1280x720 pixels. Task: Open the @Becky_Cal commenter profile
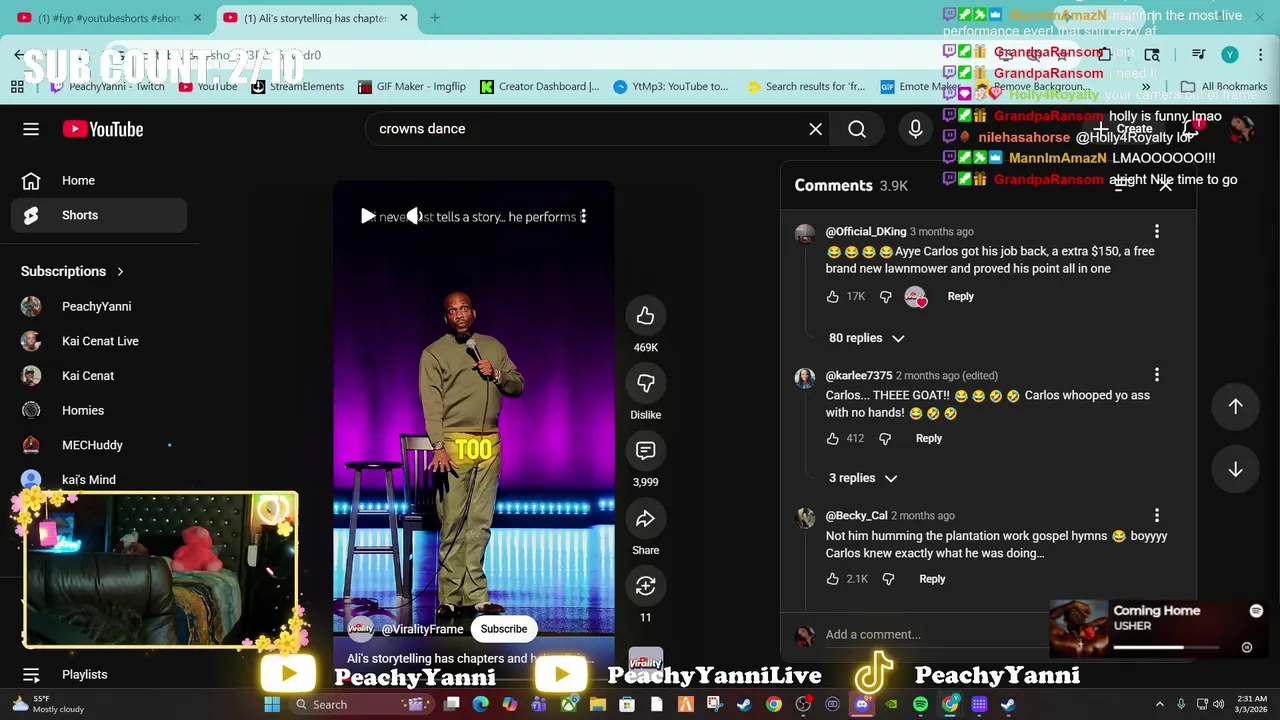pyautogui.click(x=856, y=516)
